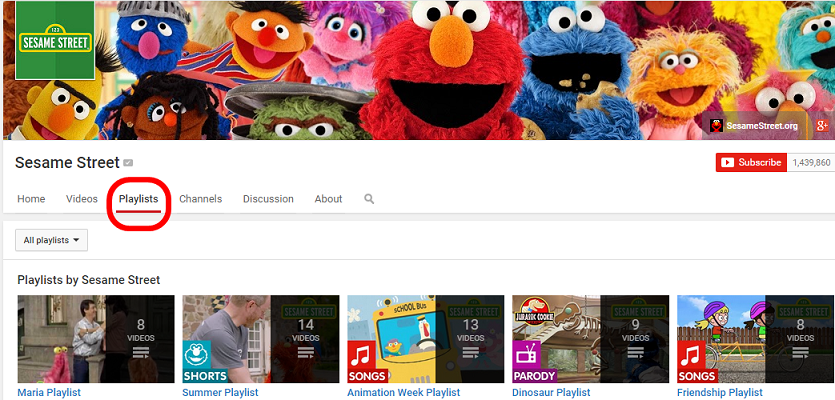This screenshot has width=835, height=400.
Task: Open the school bus Animation Week thumbnail
Action: [x=426, y=339]
